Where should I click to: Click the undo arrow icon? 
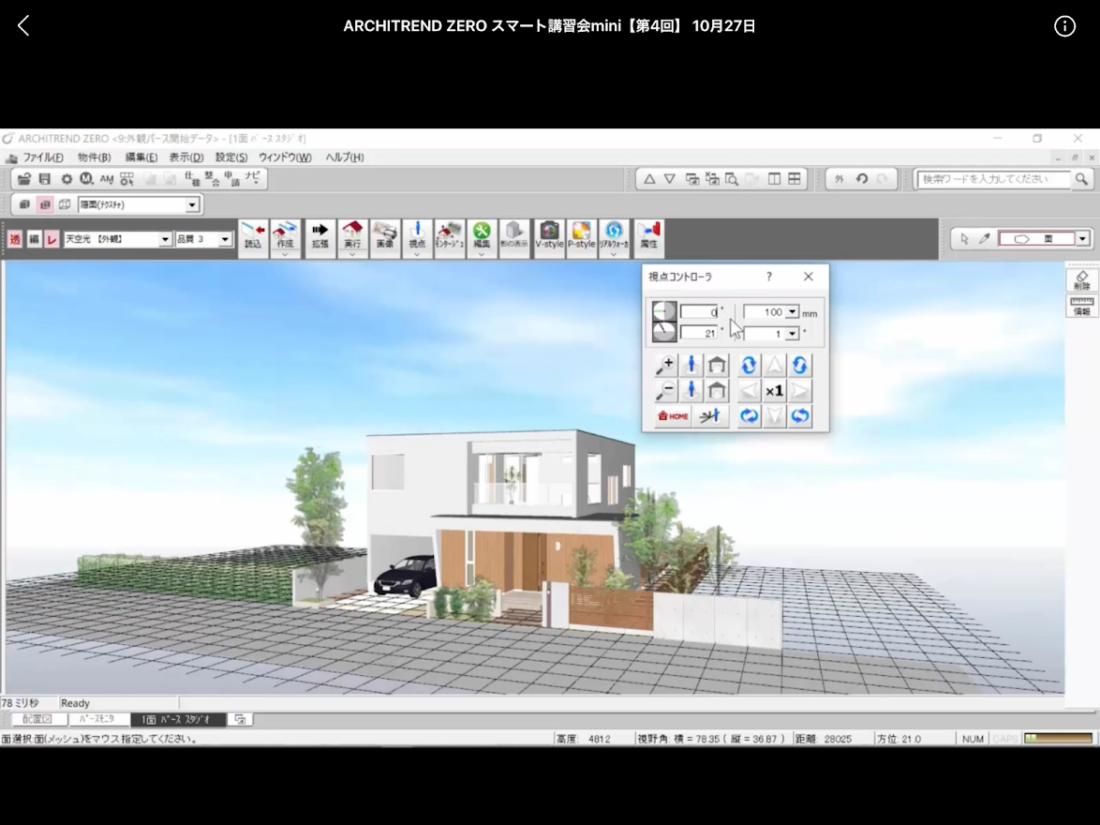[861, 179]
